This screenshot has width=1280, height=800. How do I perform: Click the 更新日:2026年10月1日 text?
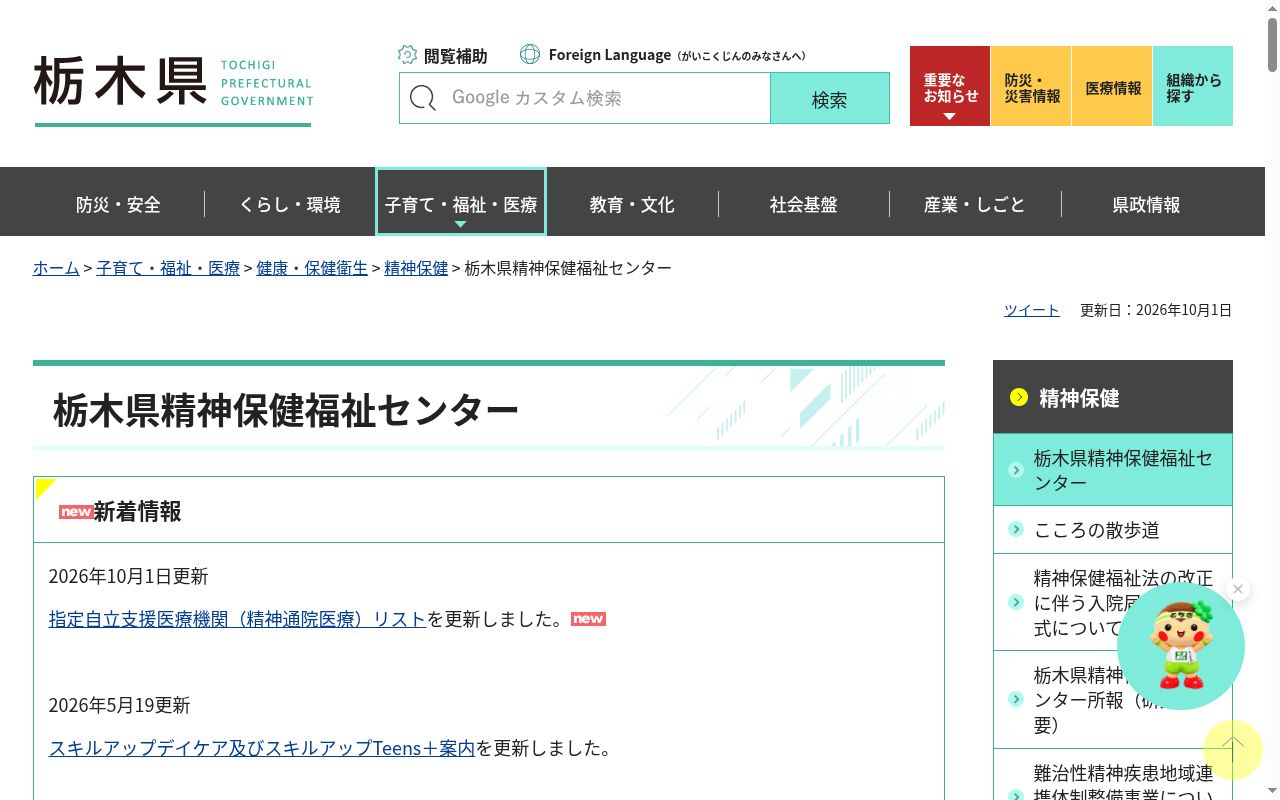click(1156, 310)
